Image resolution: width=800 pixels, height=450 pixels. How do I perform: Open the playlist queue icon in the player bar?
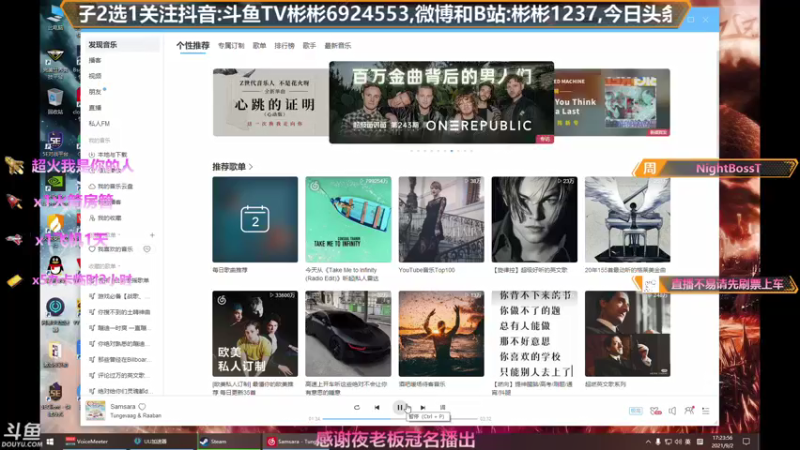[x=706, y=411]
